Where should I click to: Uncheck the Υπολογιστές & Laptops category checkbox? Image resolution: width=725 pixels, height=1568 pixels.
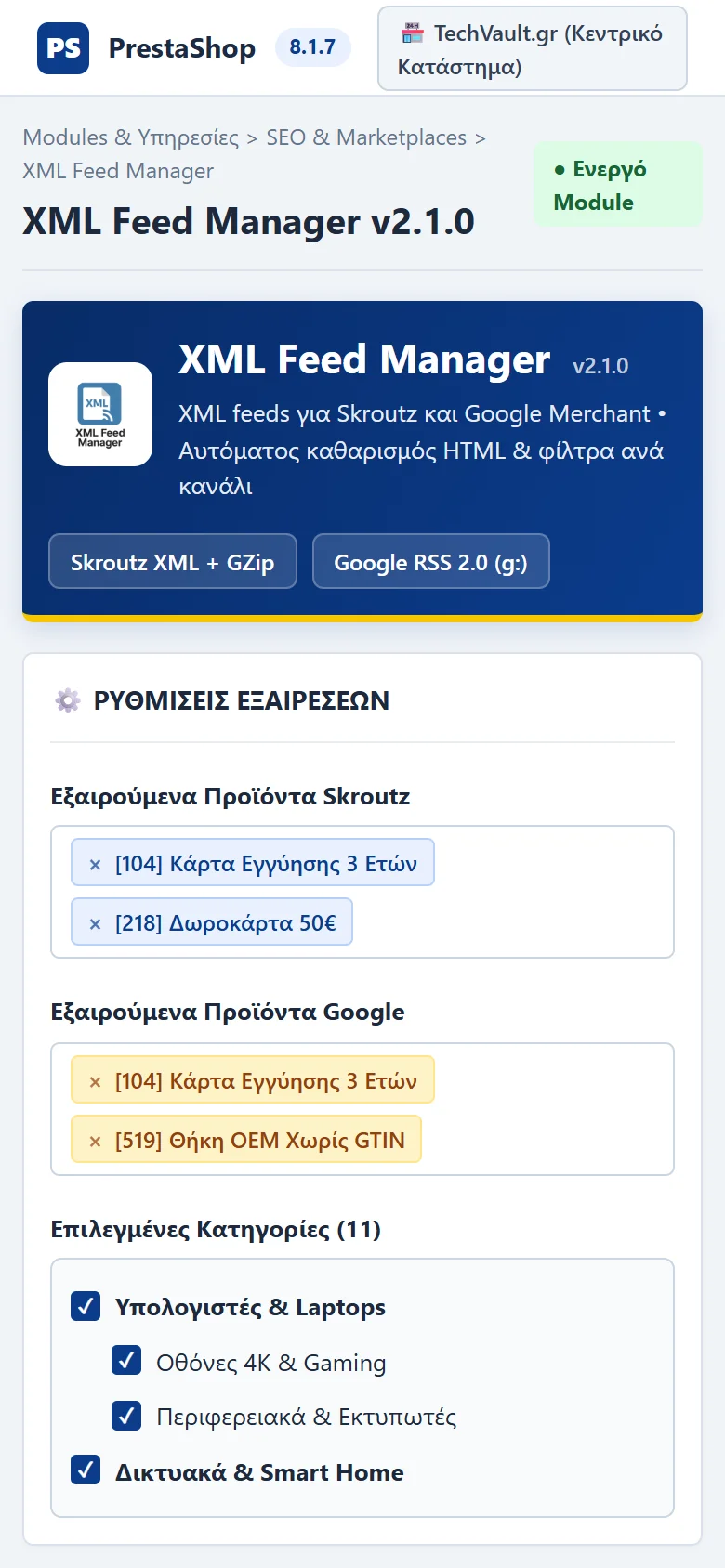click(86, 1306)
